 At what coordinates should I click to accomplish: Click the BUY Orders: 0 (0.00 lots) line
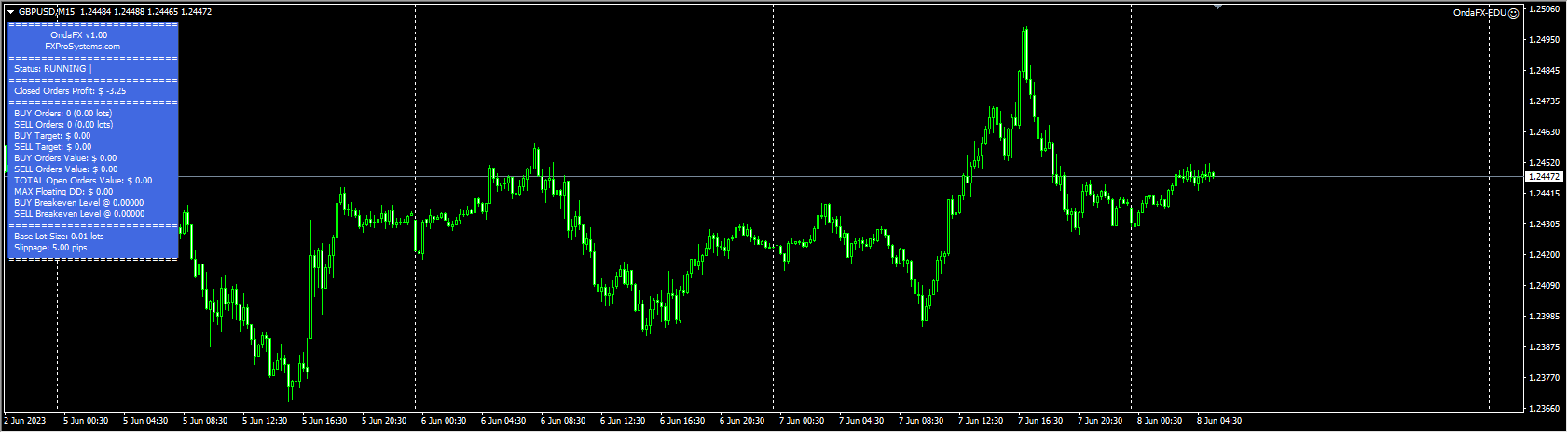tap(62, 114)
